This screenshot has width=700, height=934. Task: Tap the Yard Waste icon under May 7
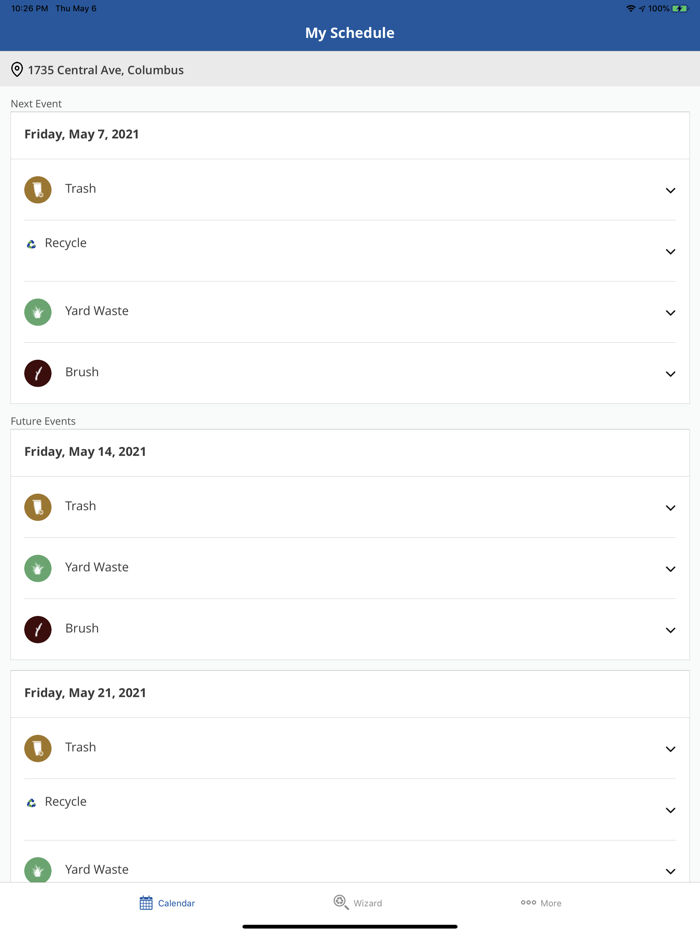(x=38, y=312)
